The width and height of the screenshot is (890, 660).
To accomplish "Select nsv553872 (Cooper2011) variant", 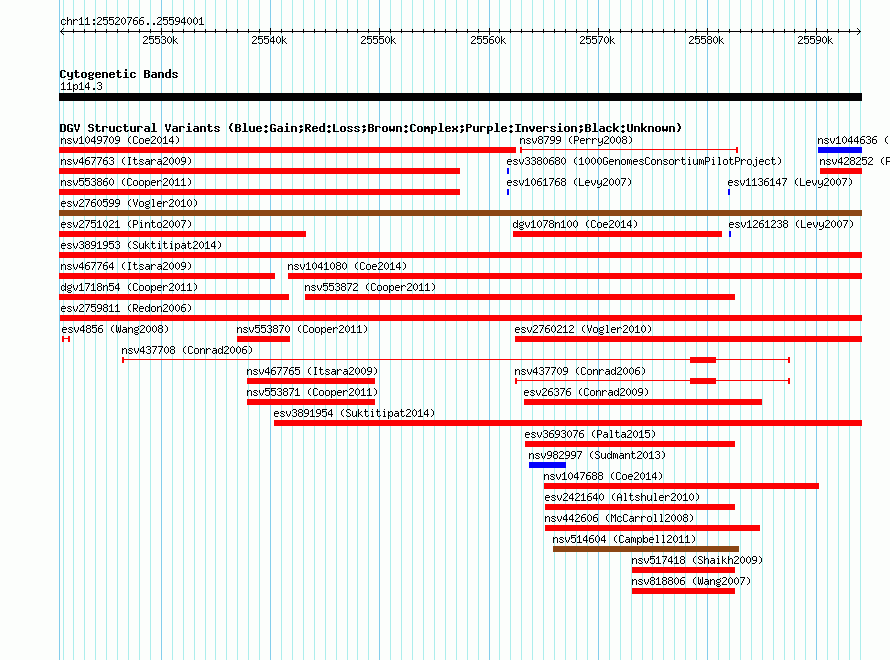I will (519, 297).
